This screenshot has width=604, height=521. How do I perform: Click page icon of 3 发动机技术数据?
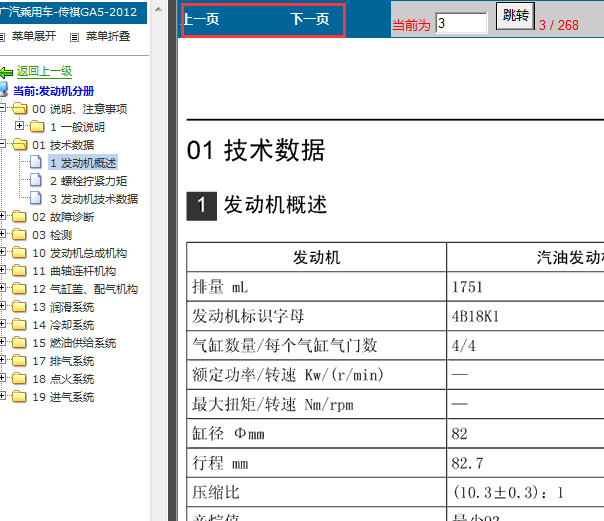click(x=36, y=198)
